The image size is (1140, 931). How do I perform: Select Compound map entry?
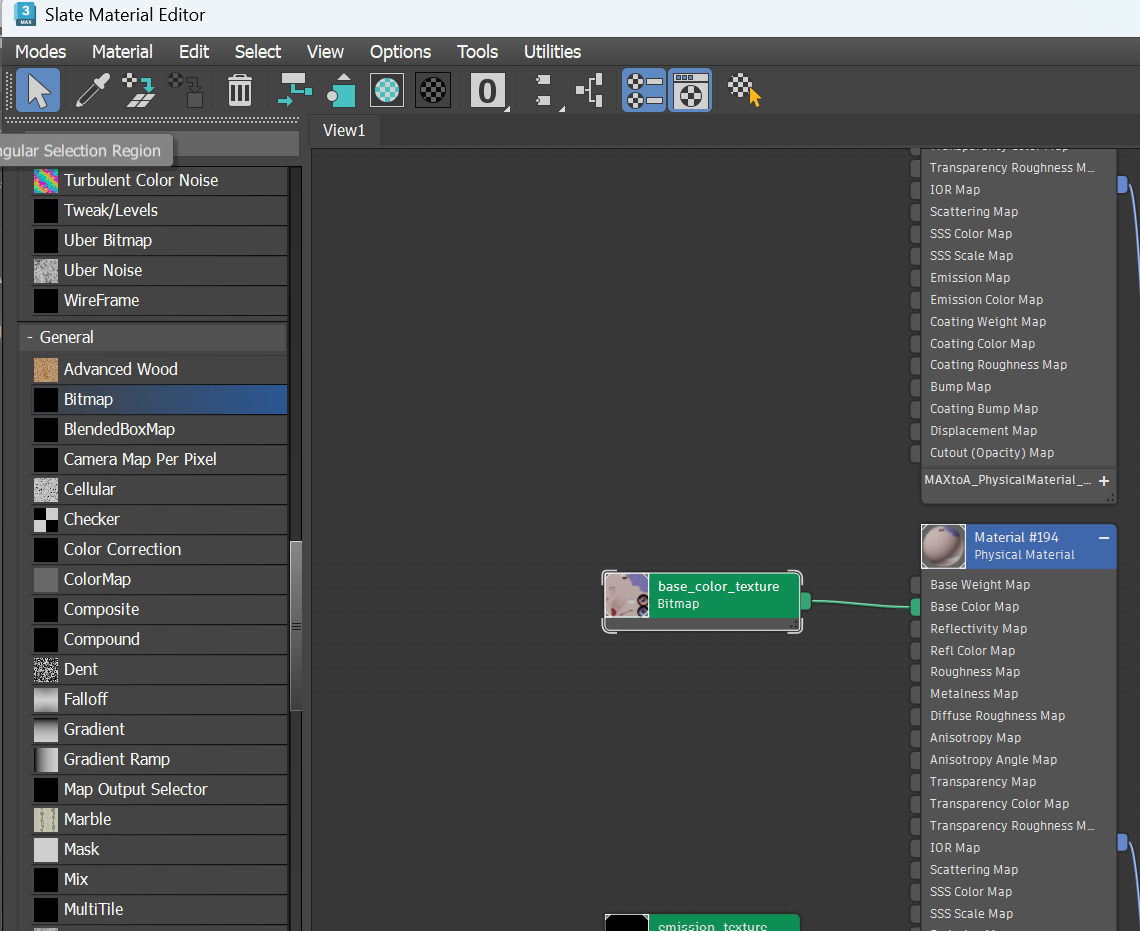point(159,640)
